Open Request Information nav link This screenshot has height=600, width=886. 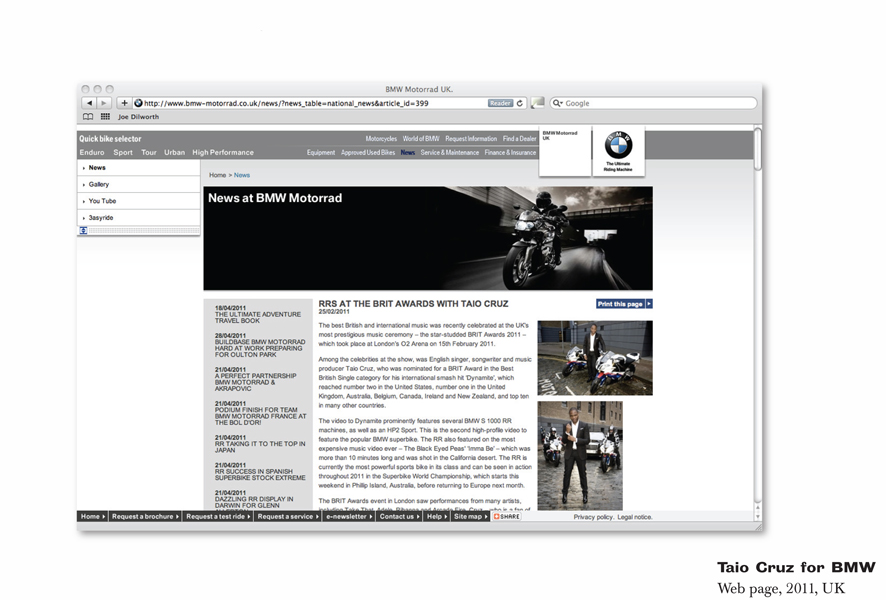coord(471,138)
